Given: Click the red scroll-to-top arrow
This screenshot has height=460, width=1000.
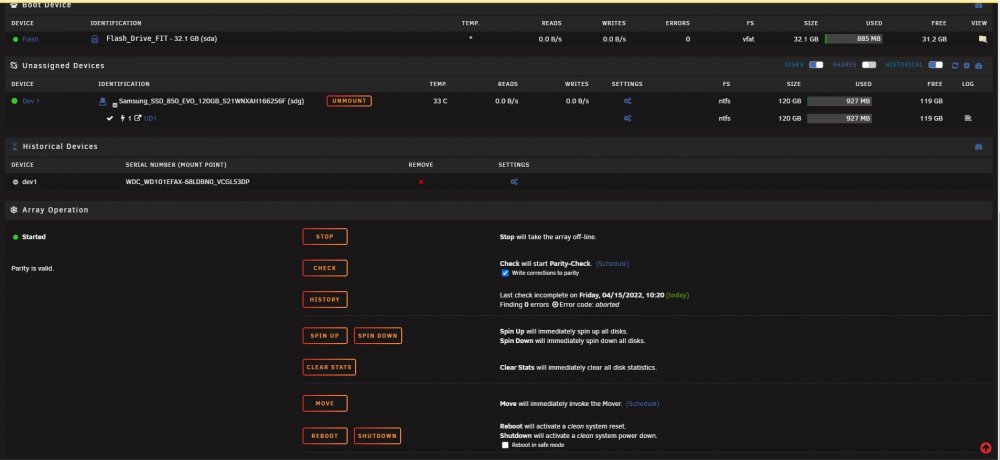Looking at the screenshot, I should point(985,449).
